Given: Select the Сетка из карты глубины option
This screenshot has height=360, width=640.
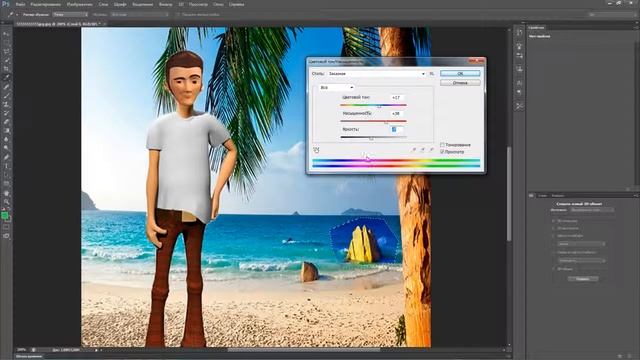Looking at the screenshot, I should pos(554,252).
